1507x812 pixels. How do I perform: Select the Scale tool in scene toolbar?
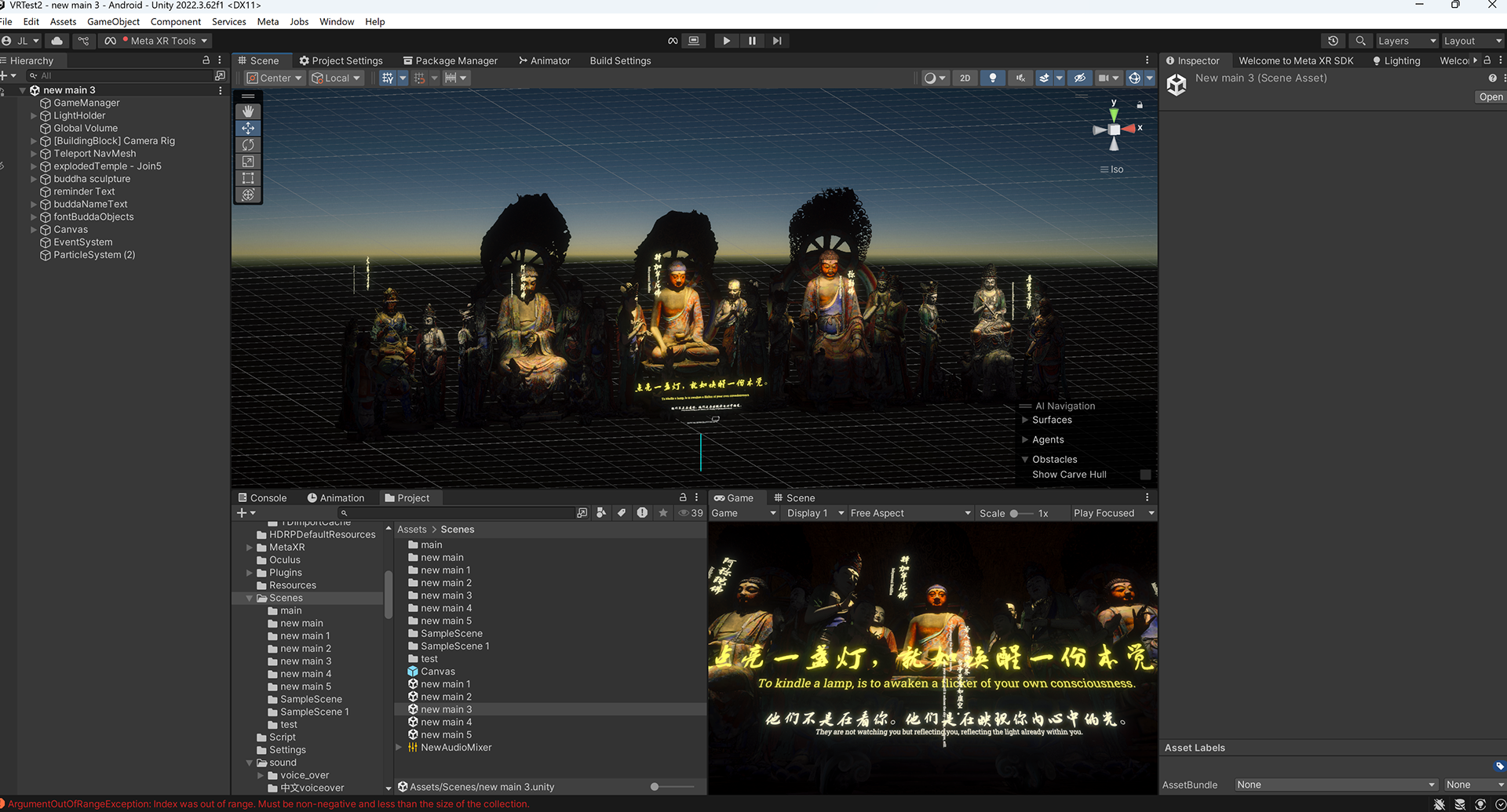tap(248, 162)
